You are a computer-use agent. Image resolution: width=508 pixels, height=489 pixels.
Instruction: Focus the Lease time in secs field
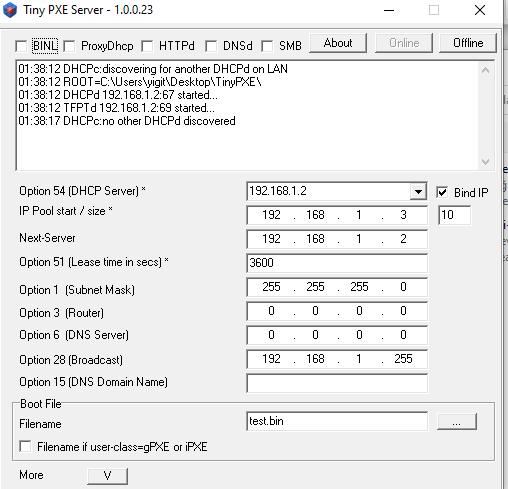coord(337,263)
